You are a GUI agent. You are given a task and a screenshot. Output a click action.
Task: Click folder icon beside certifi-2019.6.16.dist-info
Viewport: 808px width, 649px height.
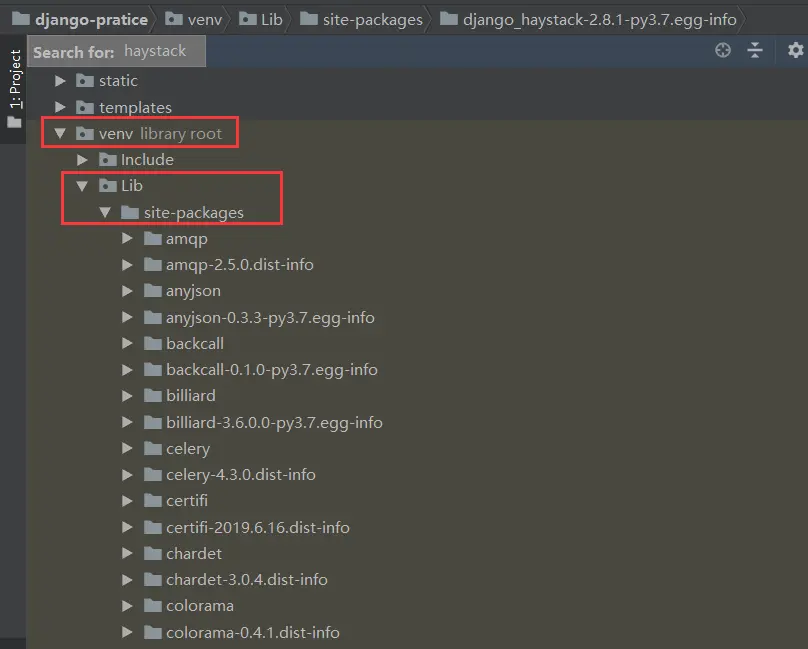coord(153,527)
